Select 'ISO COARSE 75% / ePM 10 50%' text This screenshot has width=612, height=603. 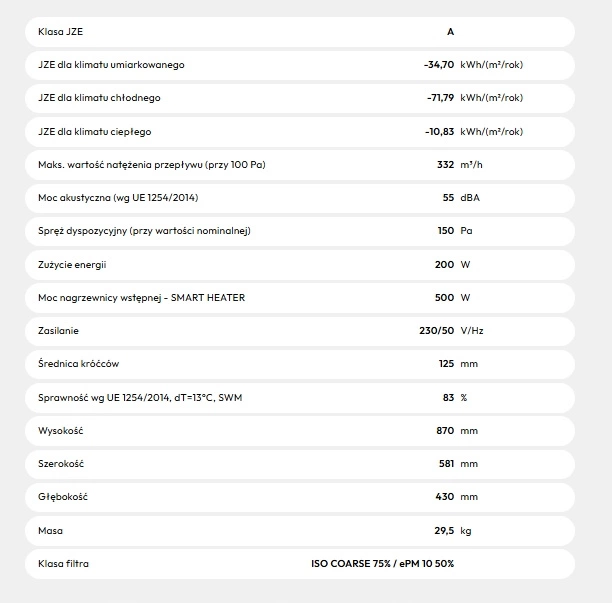pos(383,563)
